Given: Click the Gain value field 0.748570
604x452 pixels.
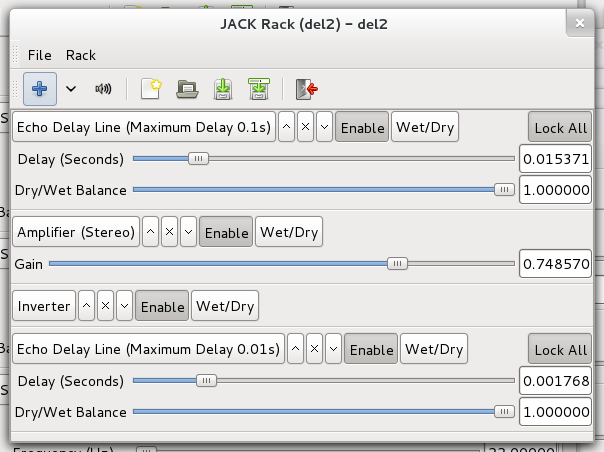Looking at the screenshot, I should pos(555,264).
